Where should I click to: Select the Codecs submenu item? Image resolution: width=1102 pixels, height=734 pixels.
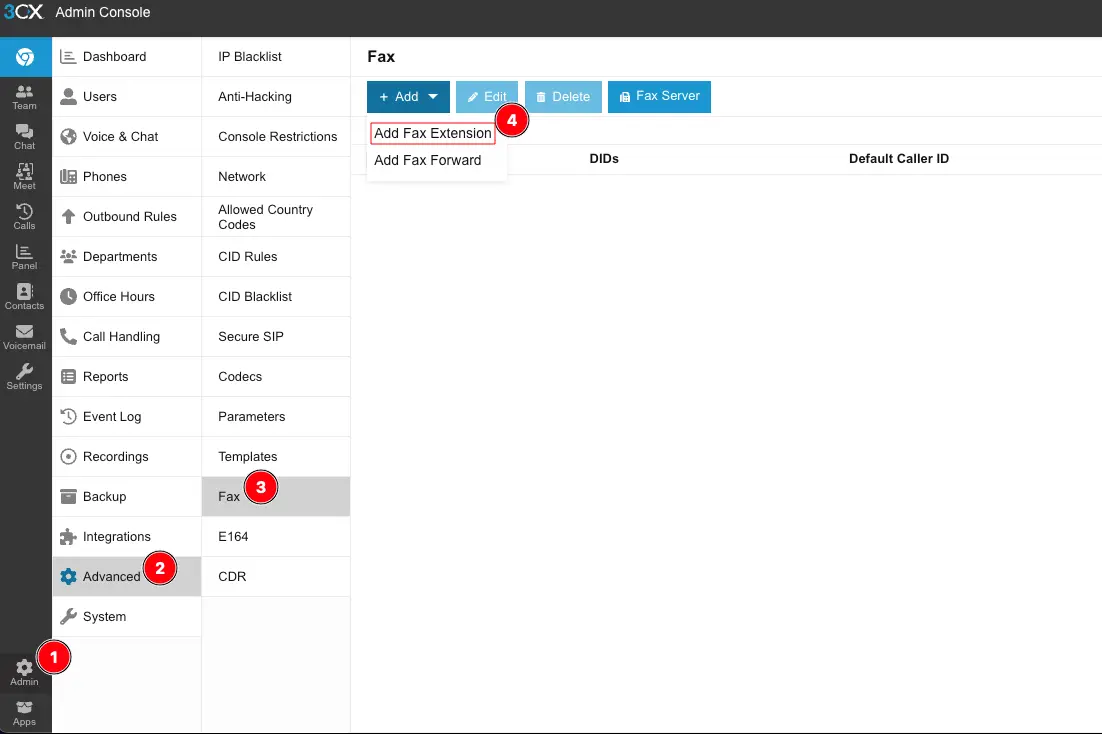click(x=240, y=377)
